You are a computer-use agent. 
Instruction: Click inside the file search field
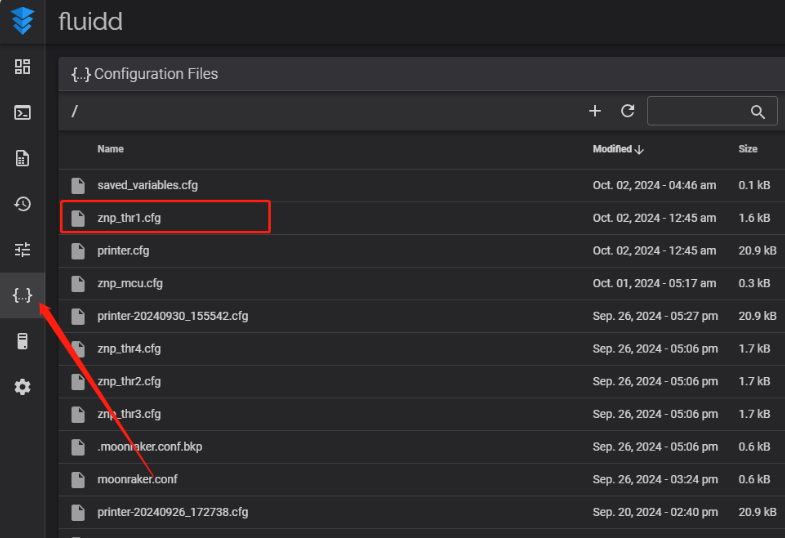tap(697, 111)
